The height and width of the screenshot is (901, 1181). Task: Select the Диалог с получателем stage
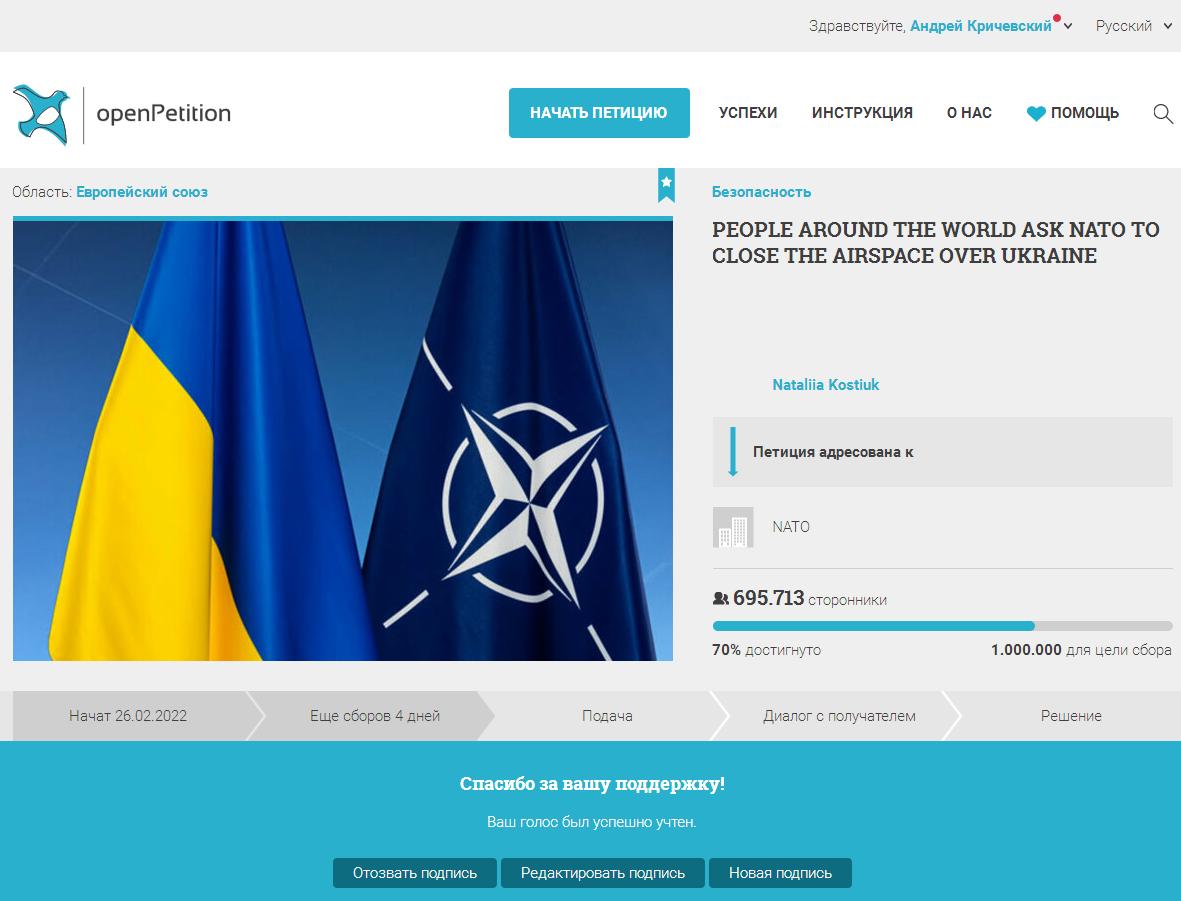tap(839, 716)
